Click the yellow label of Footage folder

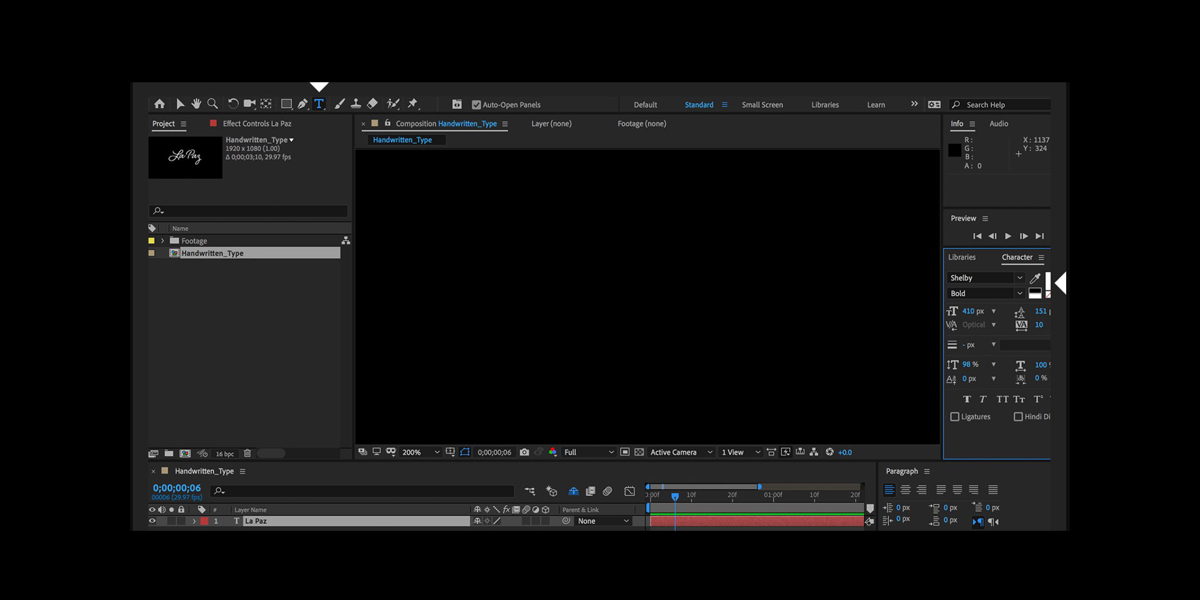click(152, 241)
